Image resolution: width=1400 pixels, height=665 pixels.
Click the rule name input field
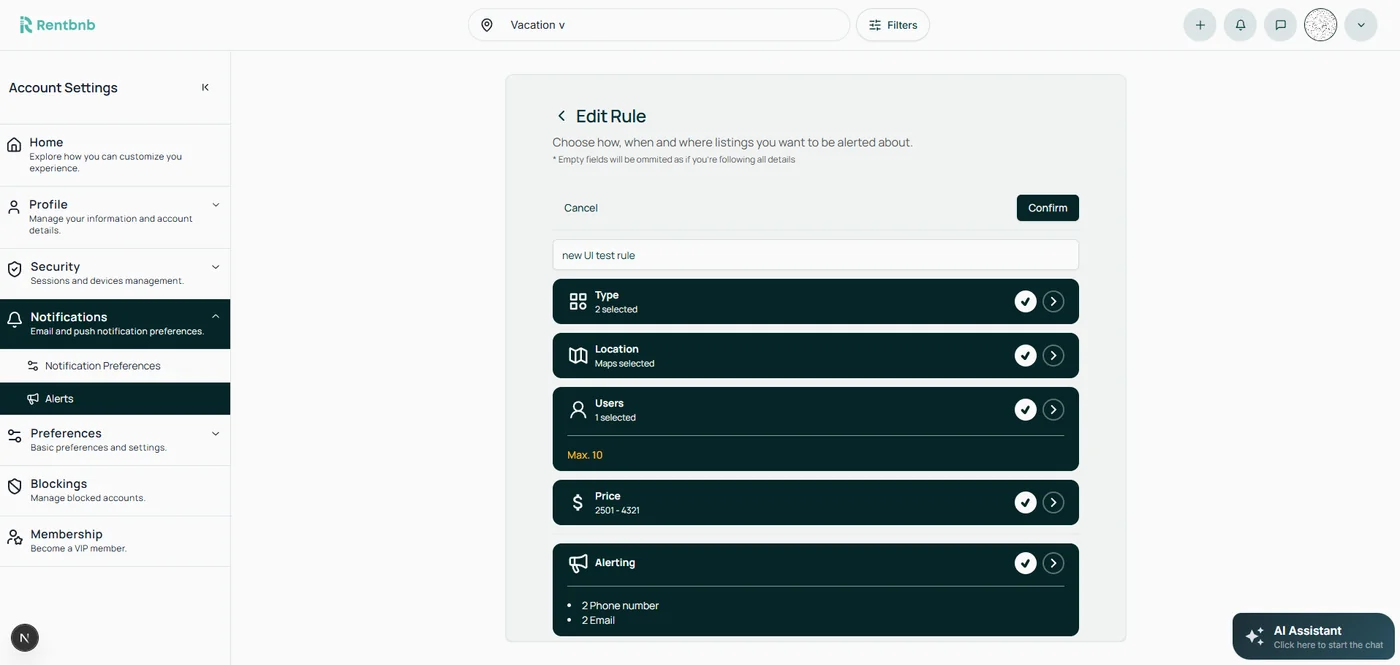click(x=815, y=255)
